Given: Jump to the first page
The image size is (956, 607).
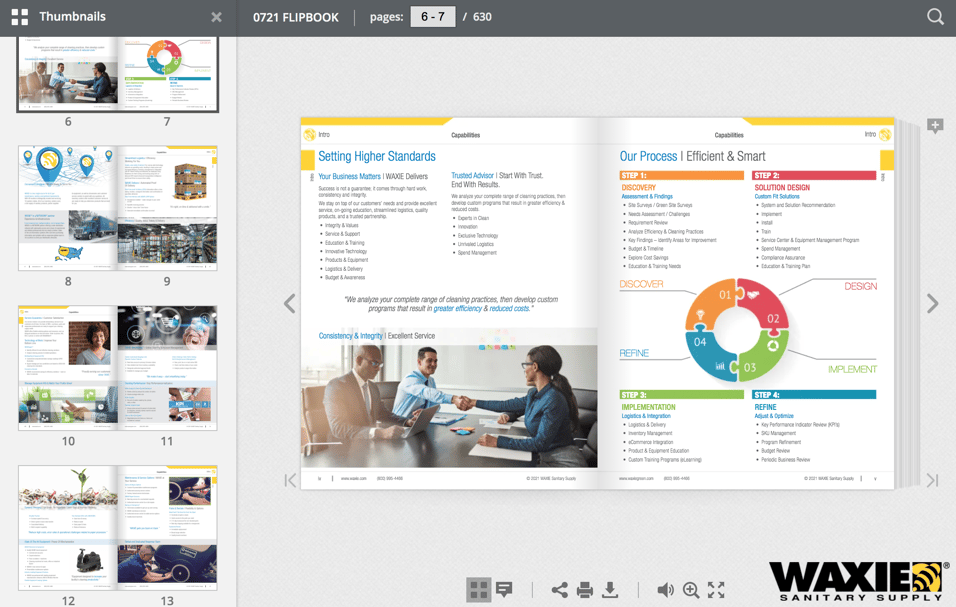Looking at the screenshot, I should click(290, 481).
